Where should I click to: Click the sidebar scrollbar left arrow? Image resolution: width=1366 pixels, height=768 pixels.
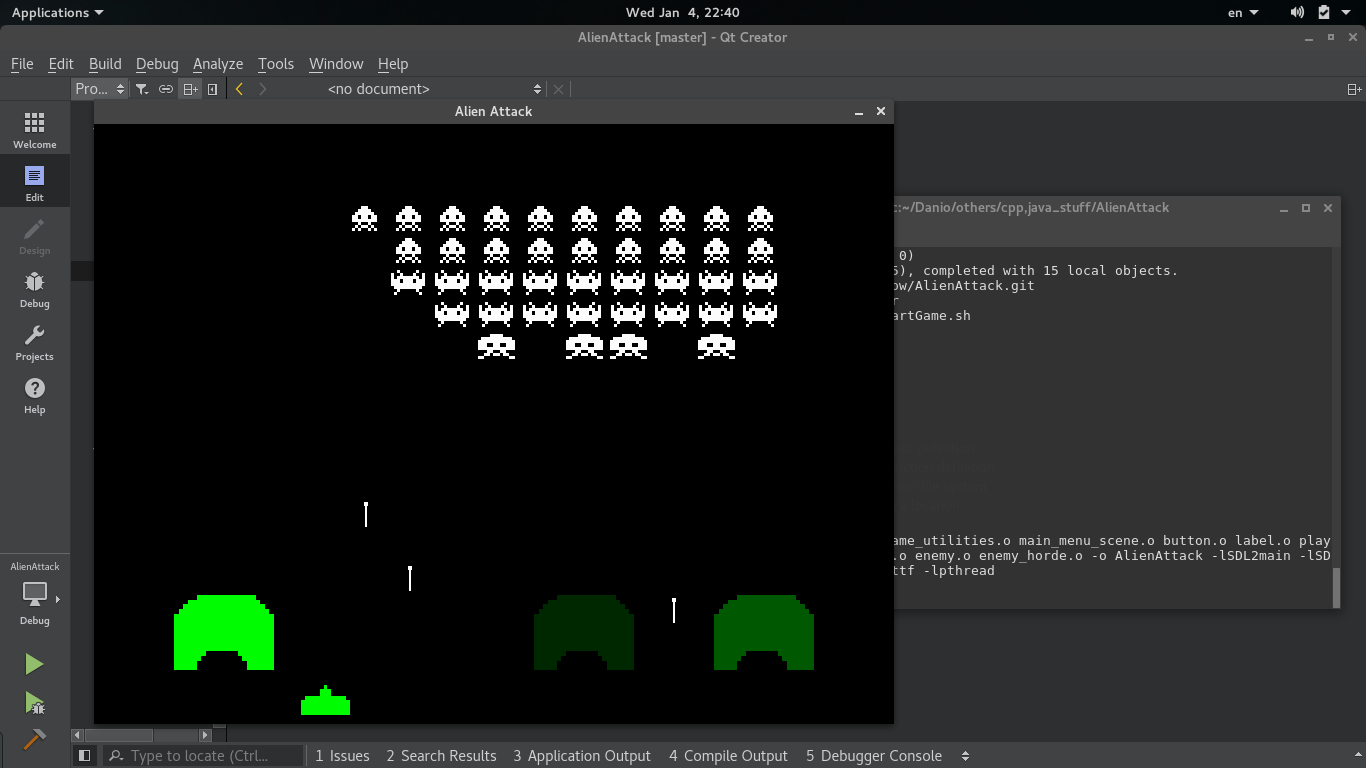pos(78,735)
